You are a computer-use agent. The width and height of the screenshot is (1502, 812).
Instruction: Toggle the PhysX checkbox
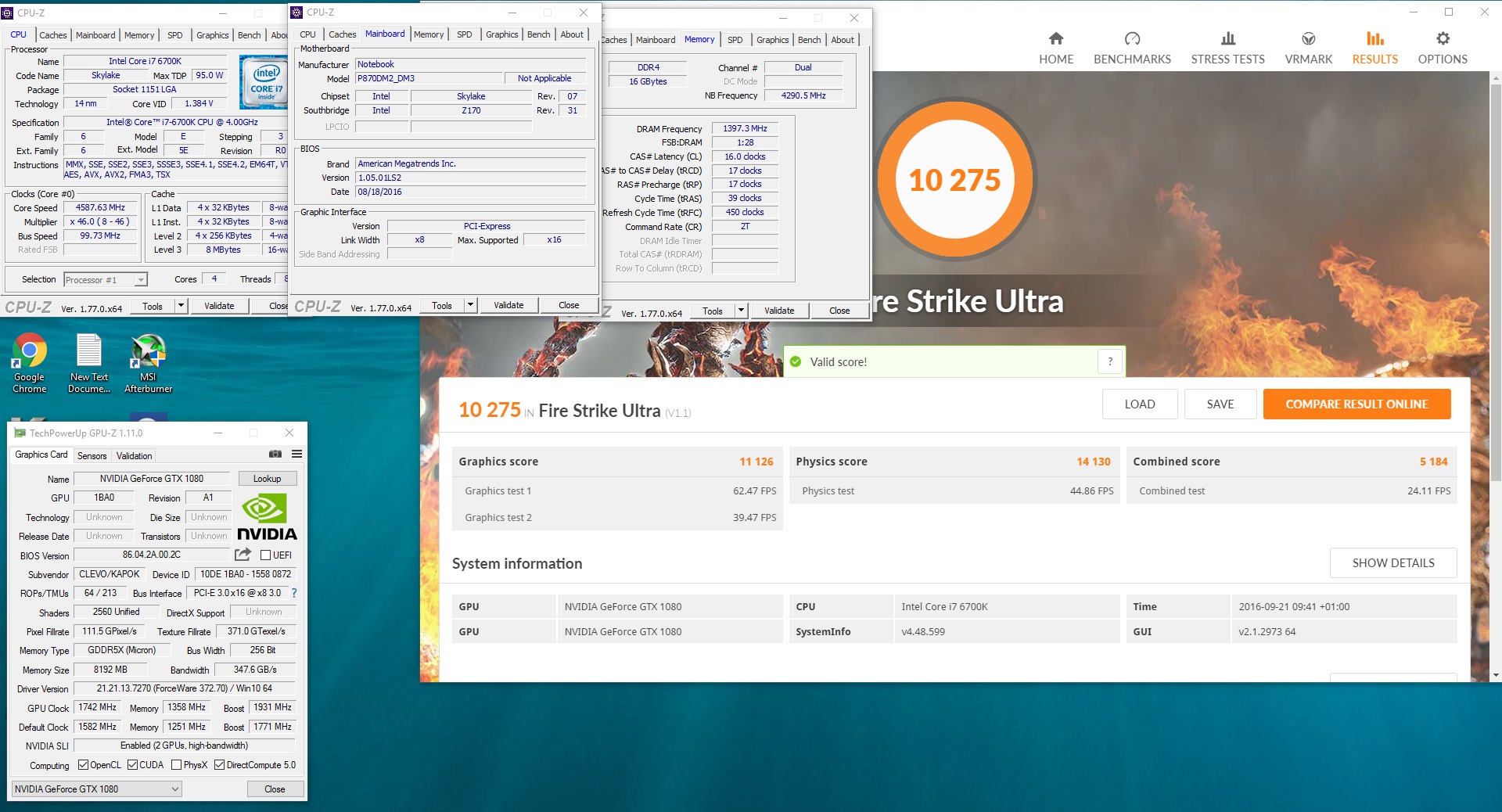tap(176, 765)
